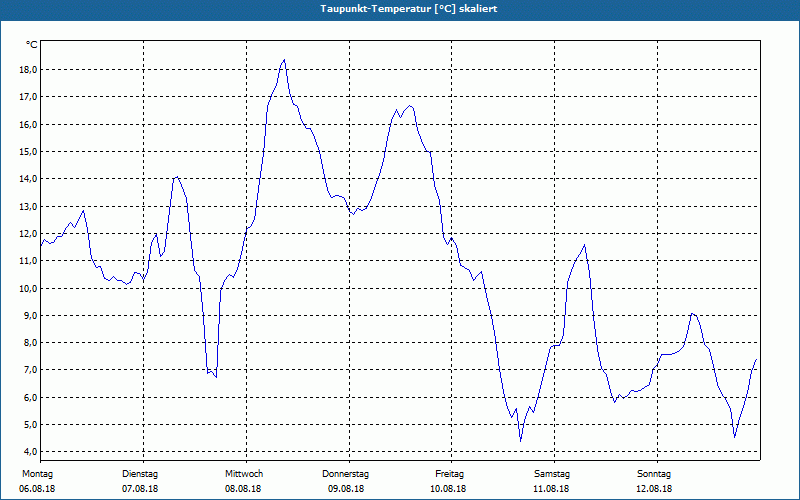The width and height of the screenshot is (800, 500).
Task: Select the 7,0 y-axis value
Action: pos(30,370)
